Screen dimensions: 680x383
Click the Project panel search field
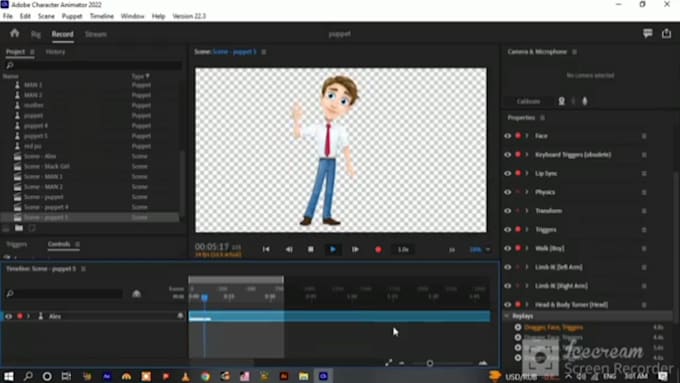[93, 65]
